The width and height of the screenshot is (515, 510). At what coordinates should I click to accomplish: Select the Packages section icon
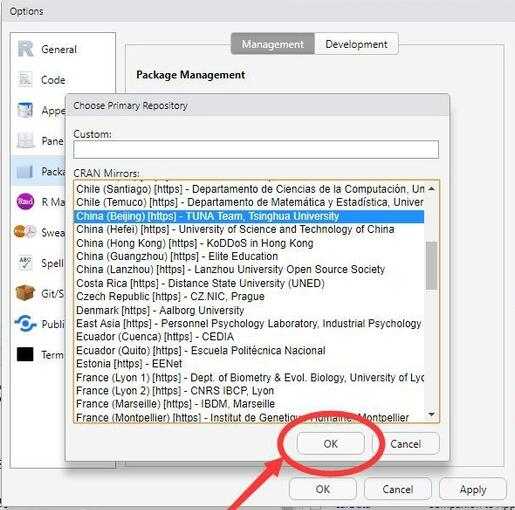point(26,171)
